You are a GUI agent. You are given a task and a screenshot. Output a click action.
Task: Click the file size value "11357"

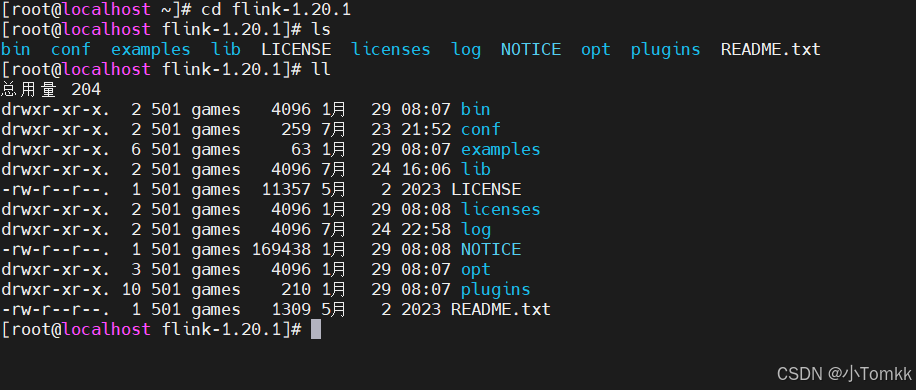pyautogui.click(x=286, y=189)
